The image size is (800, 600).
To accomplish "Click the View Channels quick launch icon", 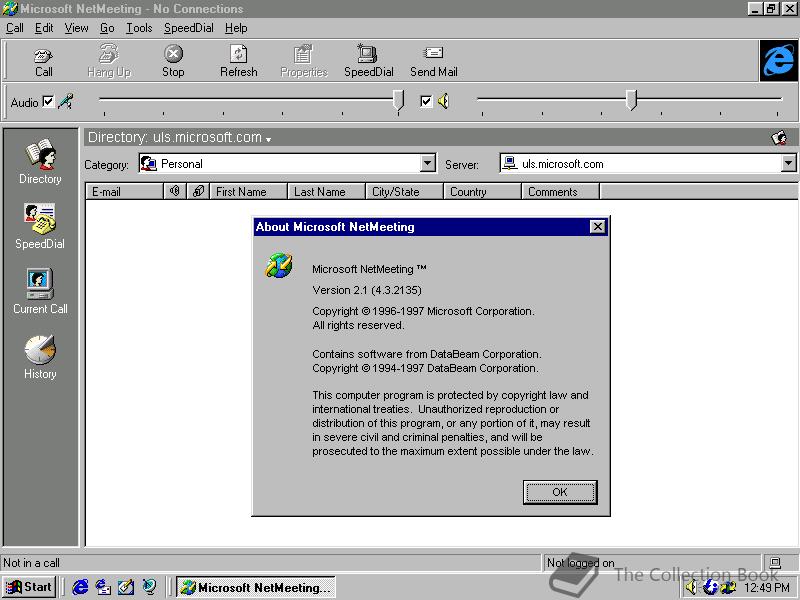I will click(149, 587).
